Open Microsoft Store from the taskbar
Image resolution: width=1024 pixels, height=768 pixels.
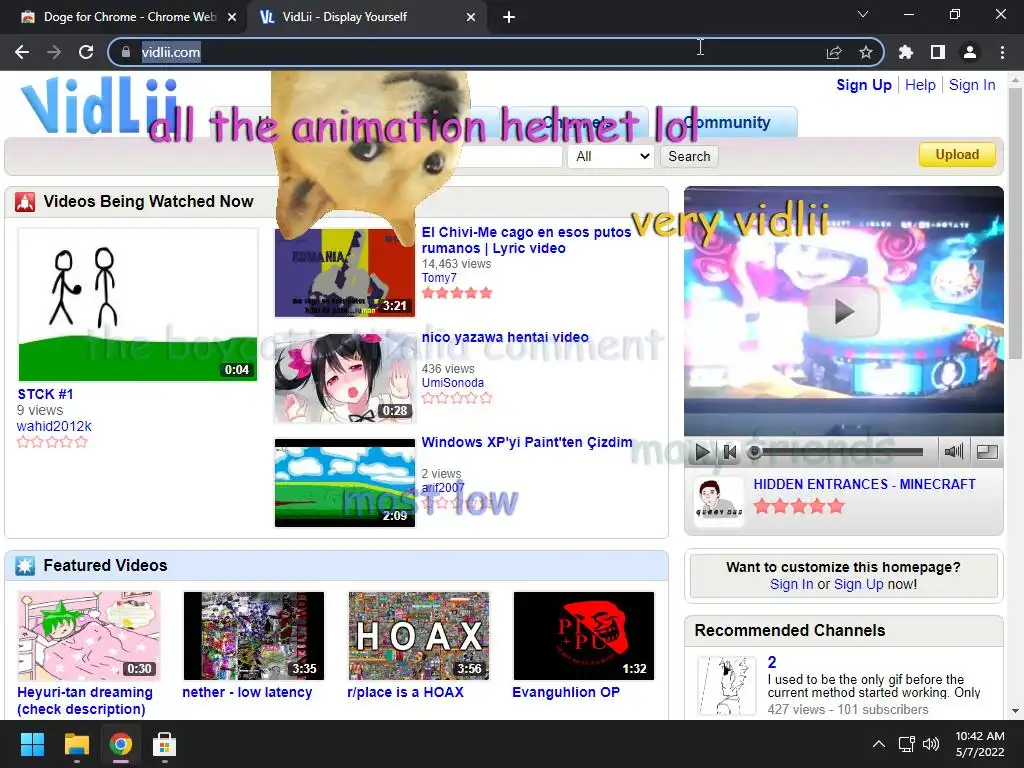click(x=165, y=744)
